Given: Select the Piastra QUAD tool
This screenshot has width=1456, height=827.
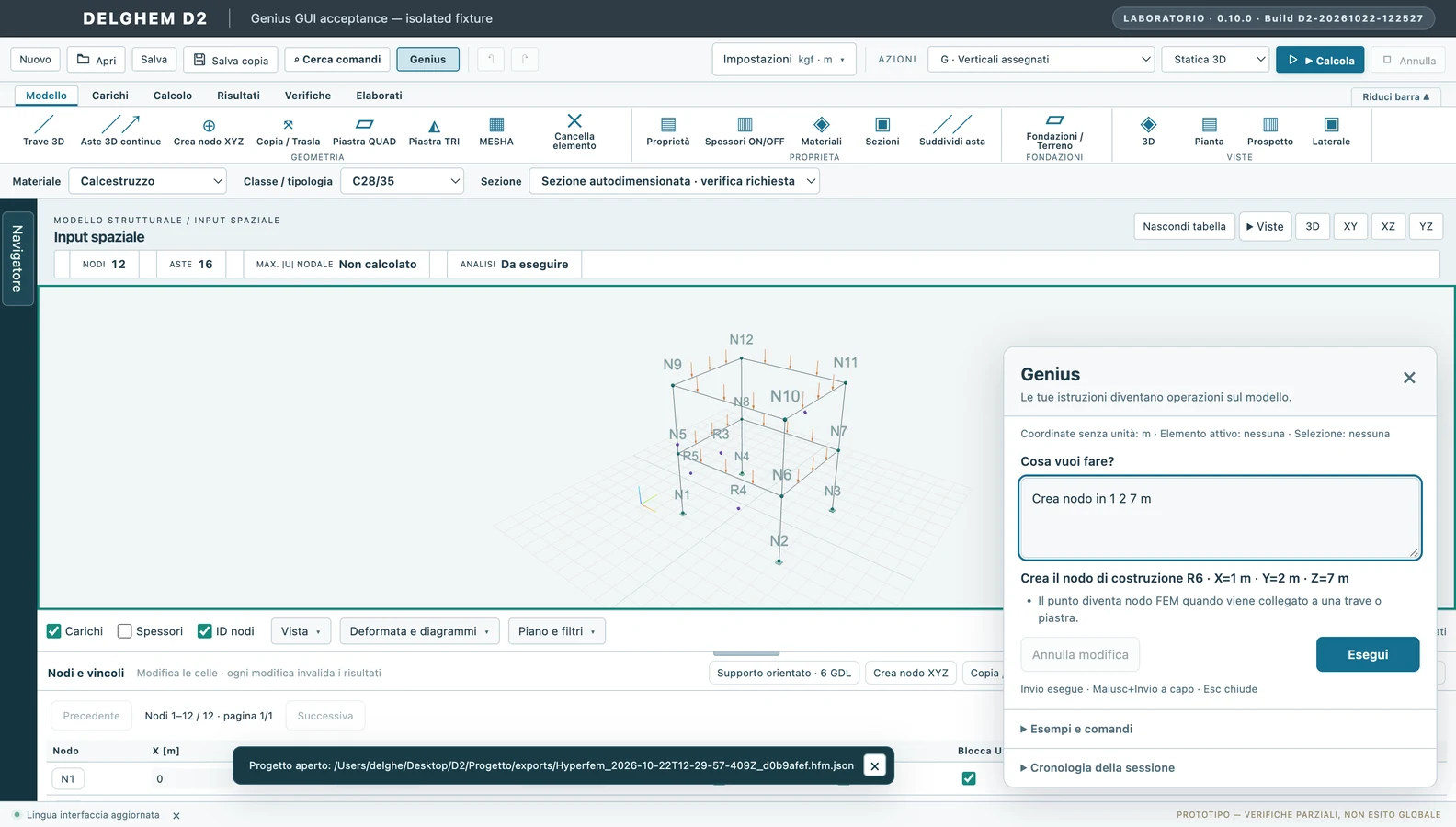Looking at the screenshot, I should 364,130.
